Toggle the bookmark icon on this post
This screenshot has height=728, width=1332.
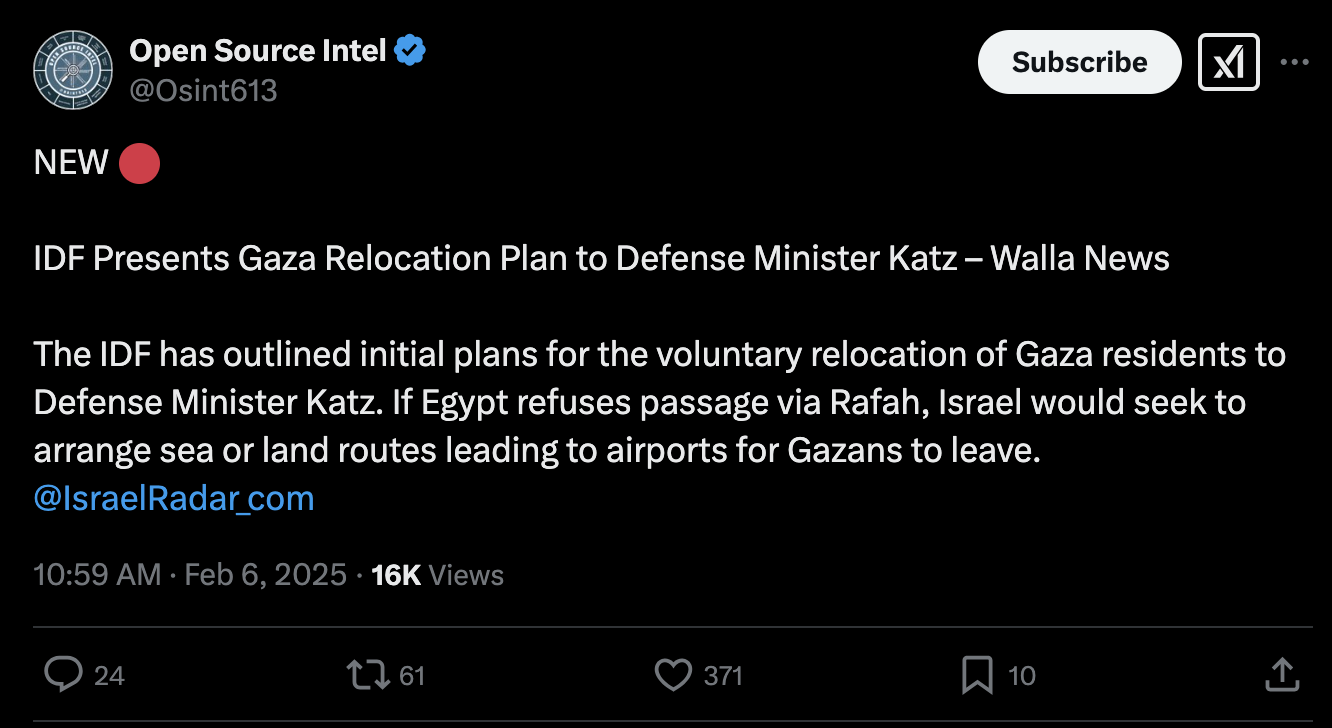tap(977, 676)
